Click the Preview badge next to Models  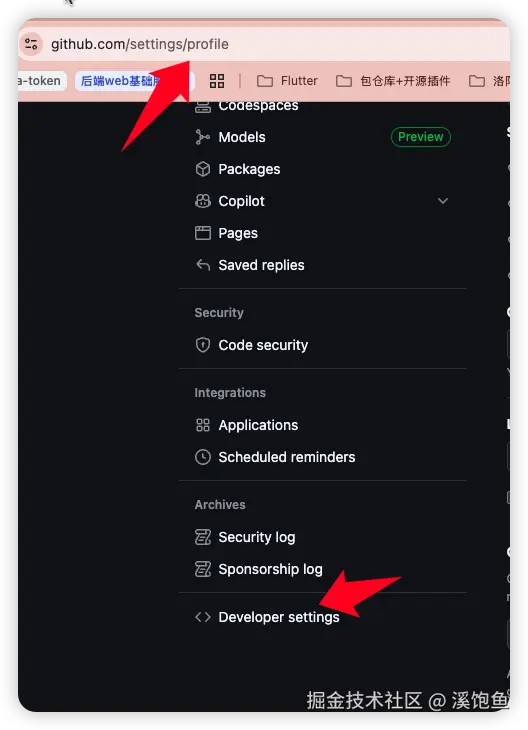tap(420, 137)
